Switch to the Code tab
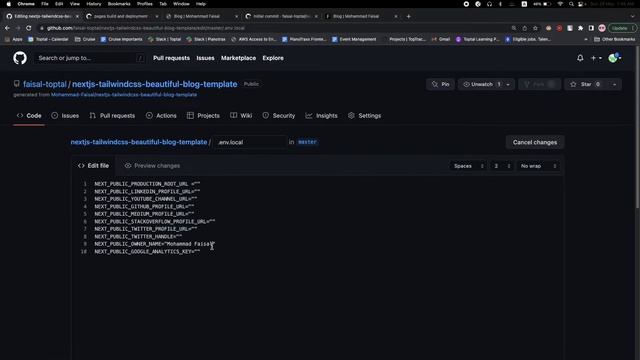This screenshot has height=360, width=640. point(29,116)
